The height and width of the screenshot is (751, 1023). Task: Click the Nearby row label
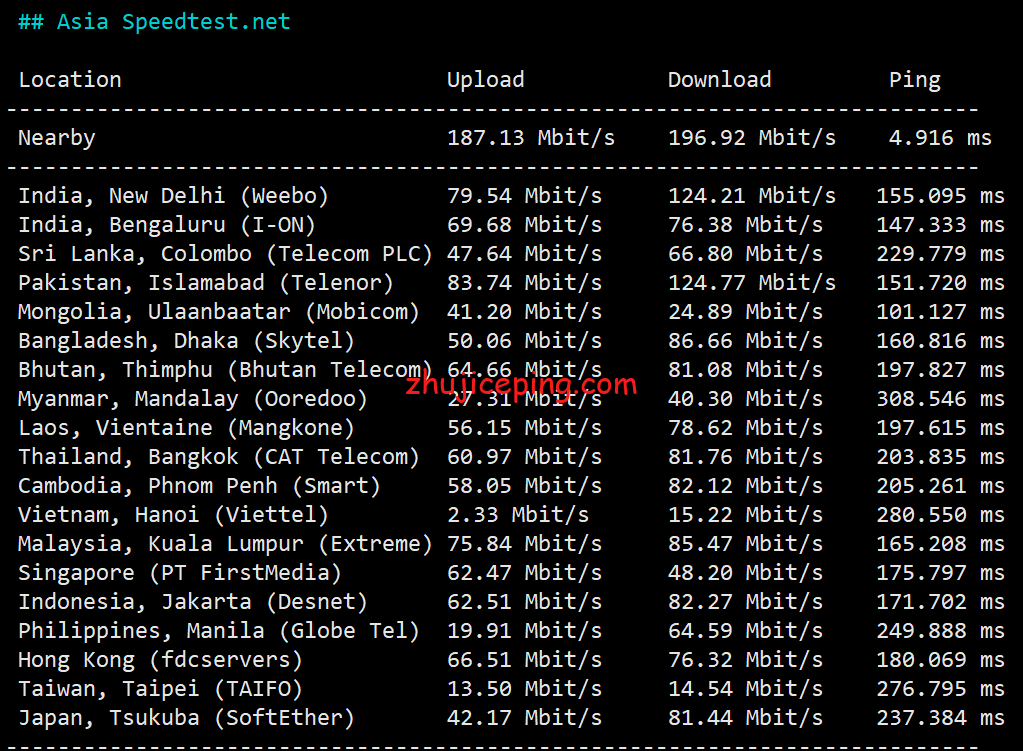tap(57, 138)
